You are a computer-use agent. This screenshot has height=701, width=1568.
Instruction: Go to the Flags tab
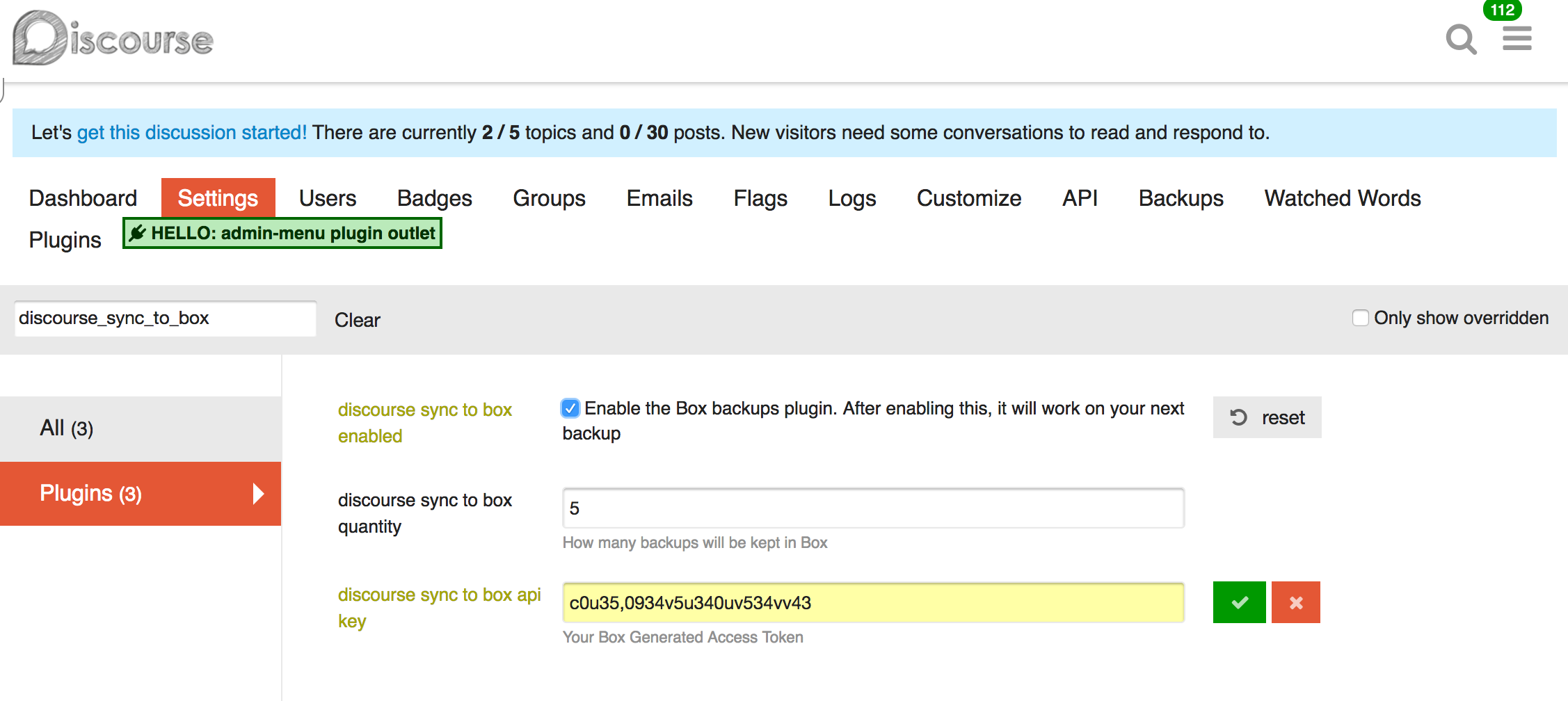760,198
